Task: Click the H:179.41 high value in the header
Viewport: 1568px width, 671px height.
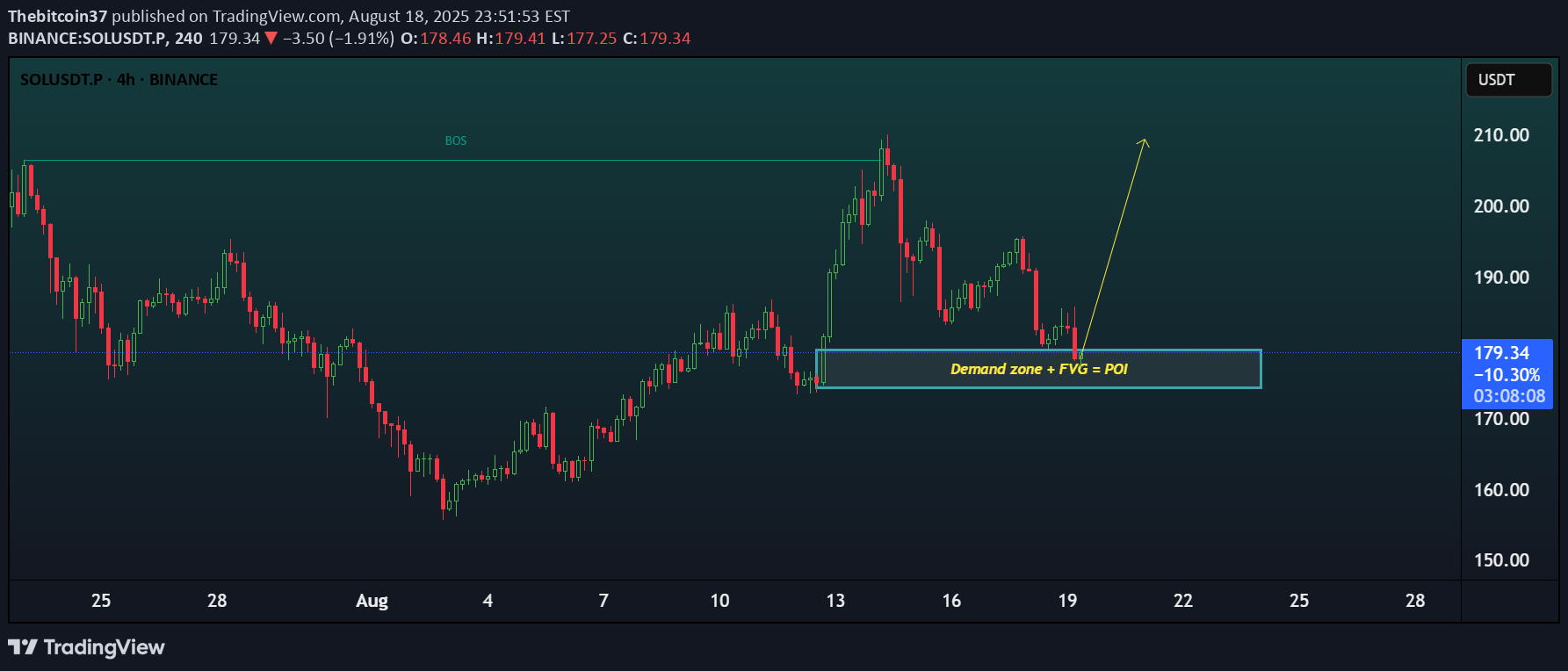Action: pyautogui.click(x=510, y=39)
